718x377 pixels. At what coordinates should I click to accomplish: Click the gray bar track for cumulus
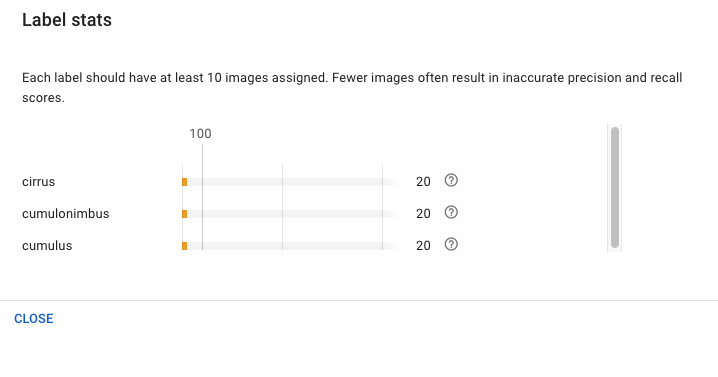click(293, 246)
